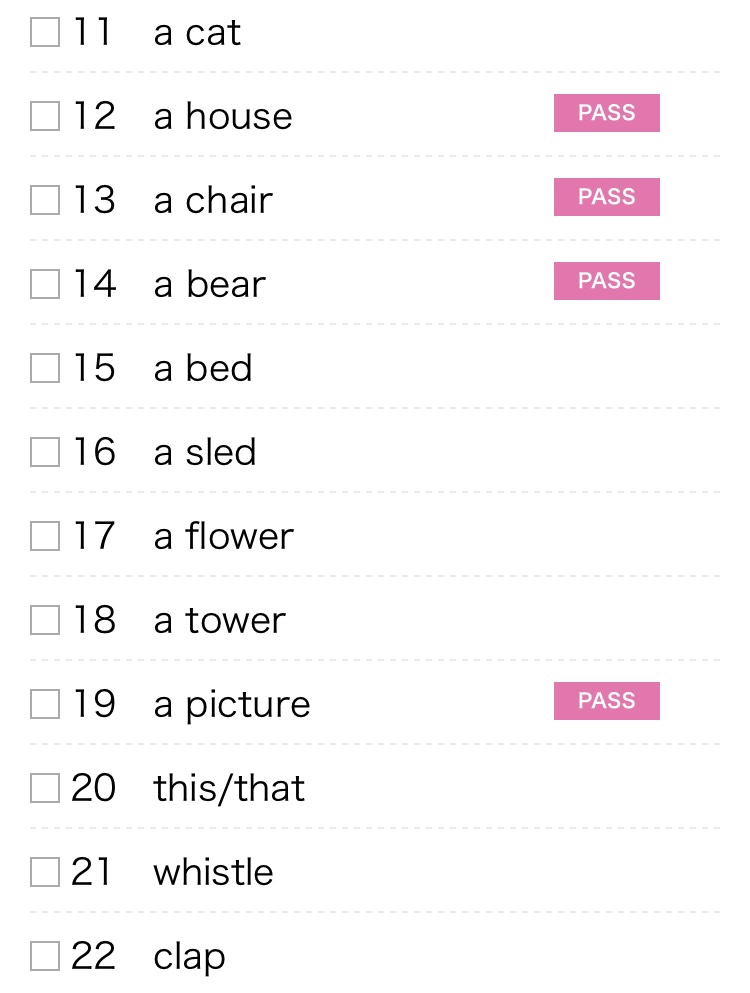The width and height of the screenshot is (750, 993).
Task: Tap the PASS badge beside a bear
Action: pos(606,281)
